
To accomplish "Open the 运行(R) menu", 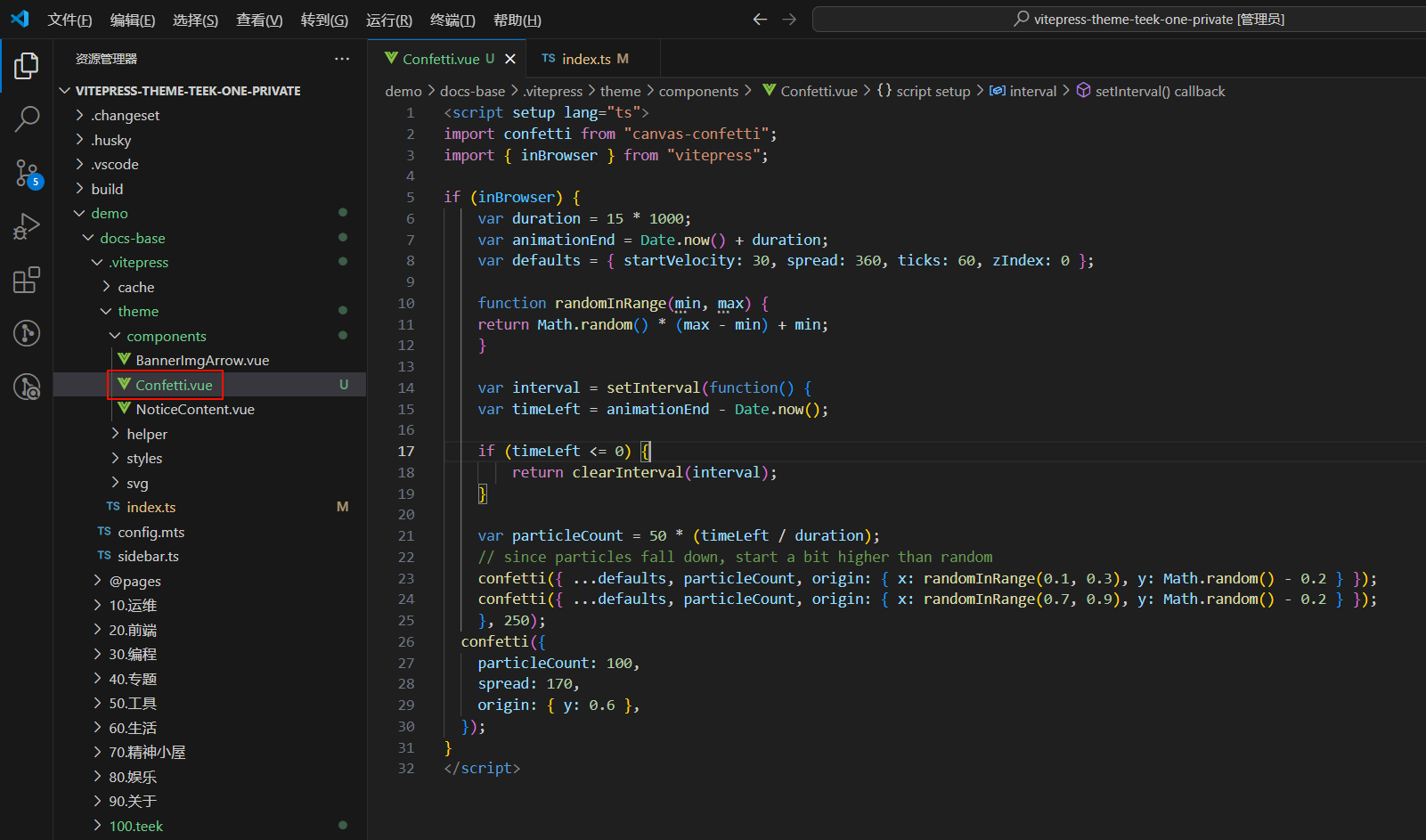I will point(389,20).
